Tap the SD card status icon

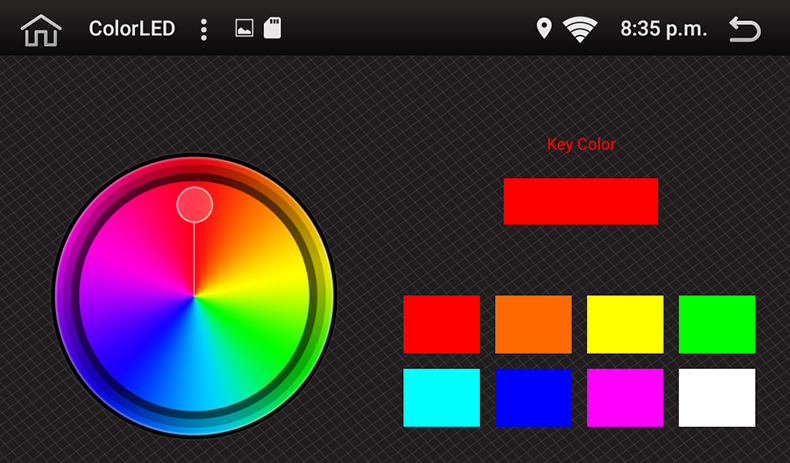(x=272, y=29)
